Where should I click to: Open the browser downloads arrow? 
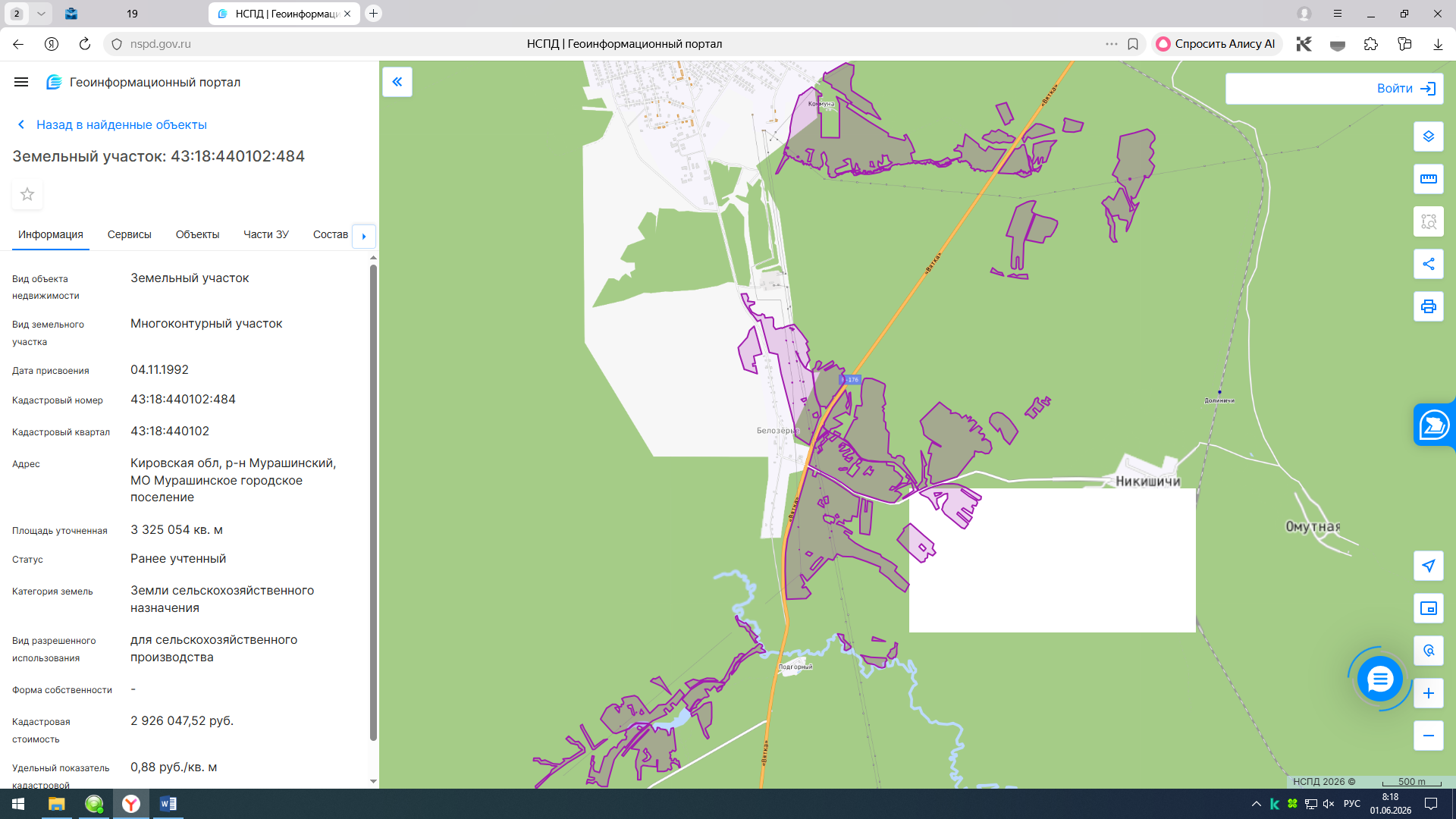pos(1438,44)
